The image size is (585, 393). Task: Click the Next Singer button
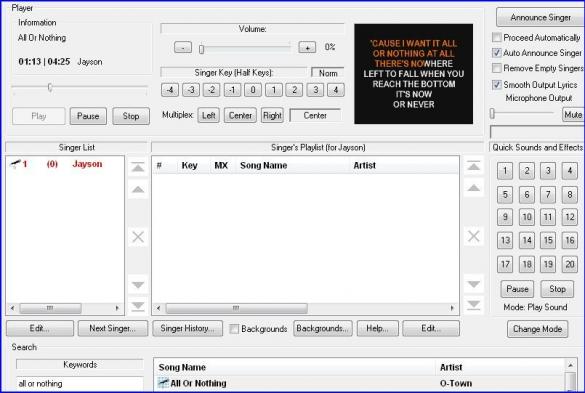pos(113,328)
